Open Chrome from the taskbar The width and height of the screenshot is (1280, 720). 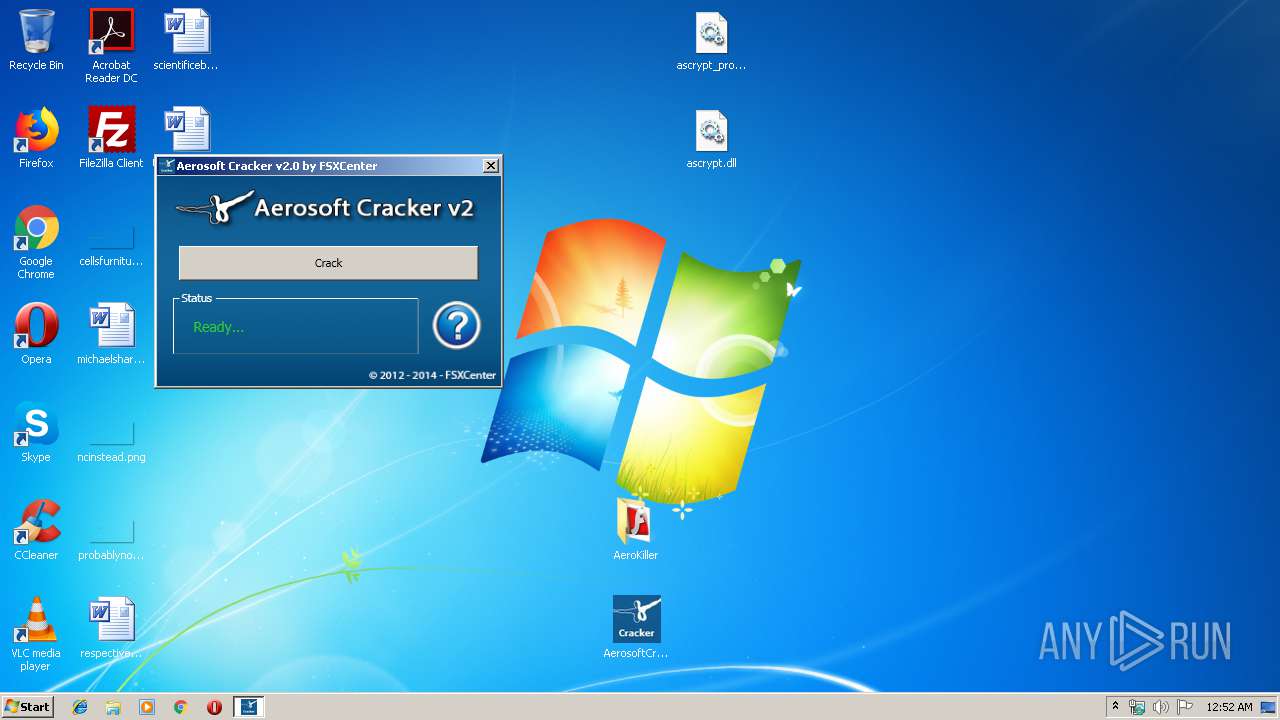point(180,707)
